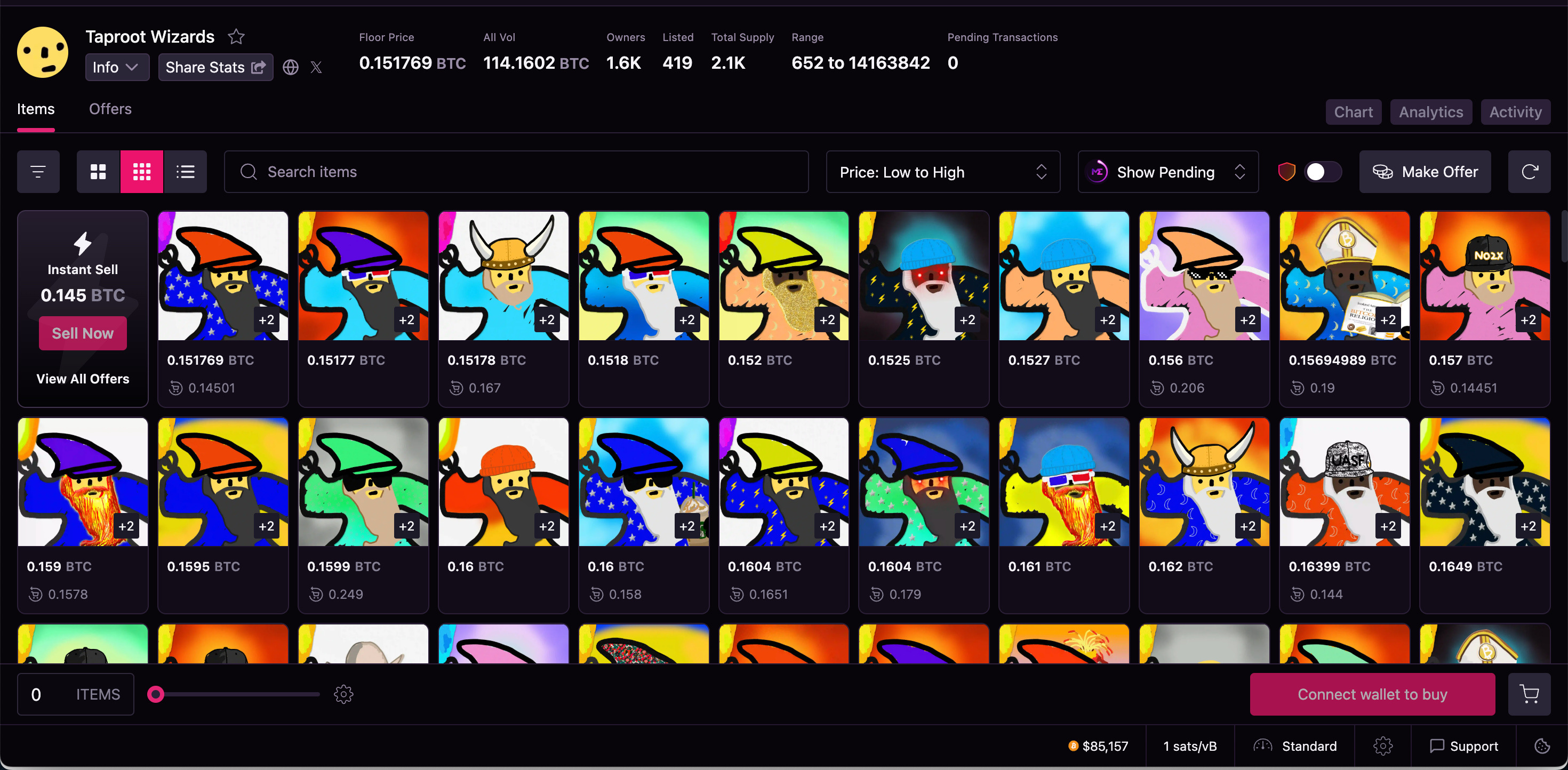Image resolution: width=1568 pixels, height=770 pixels.
Task: Open the collection's X (Twitter) link
Action: (316, 68)
